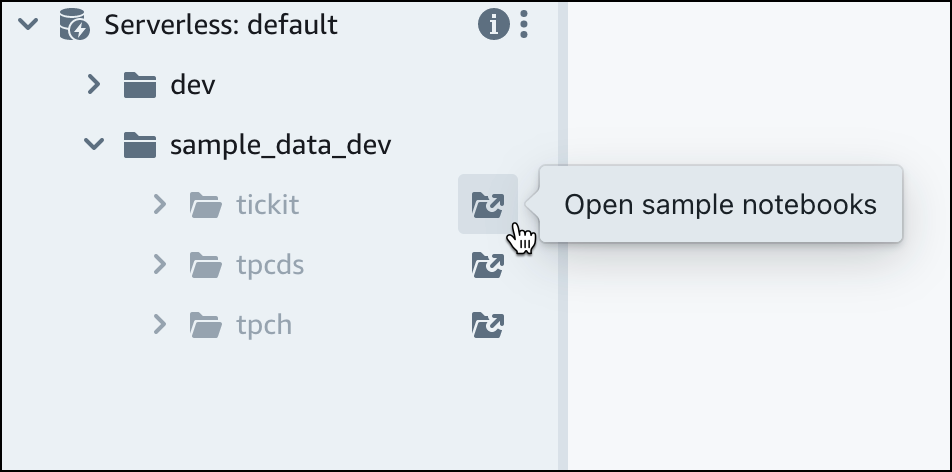Click the tickit folder icon
Screen dimensions: 952x472
pyautogui.click(x=206, y=205)
